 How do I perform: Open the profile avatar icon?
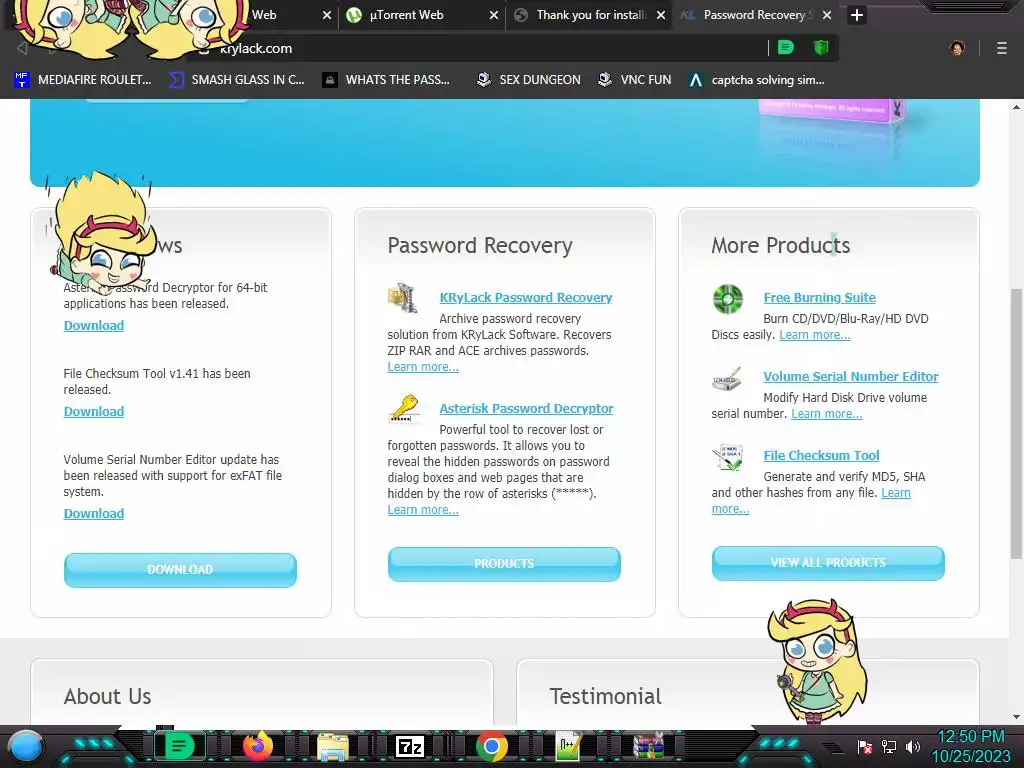pos(957,48)
